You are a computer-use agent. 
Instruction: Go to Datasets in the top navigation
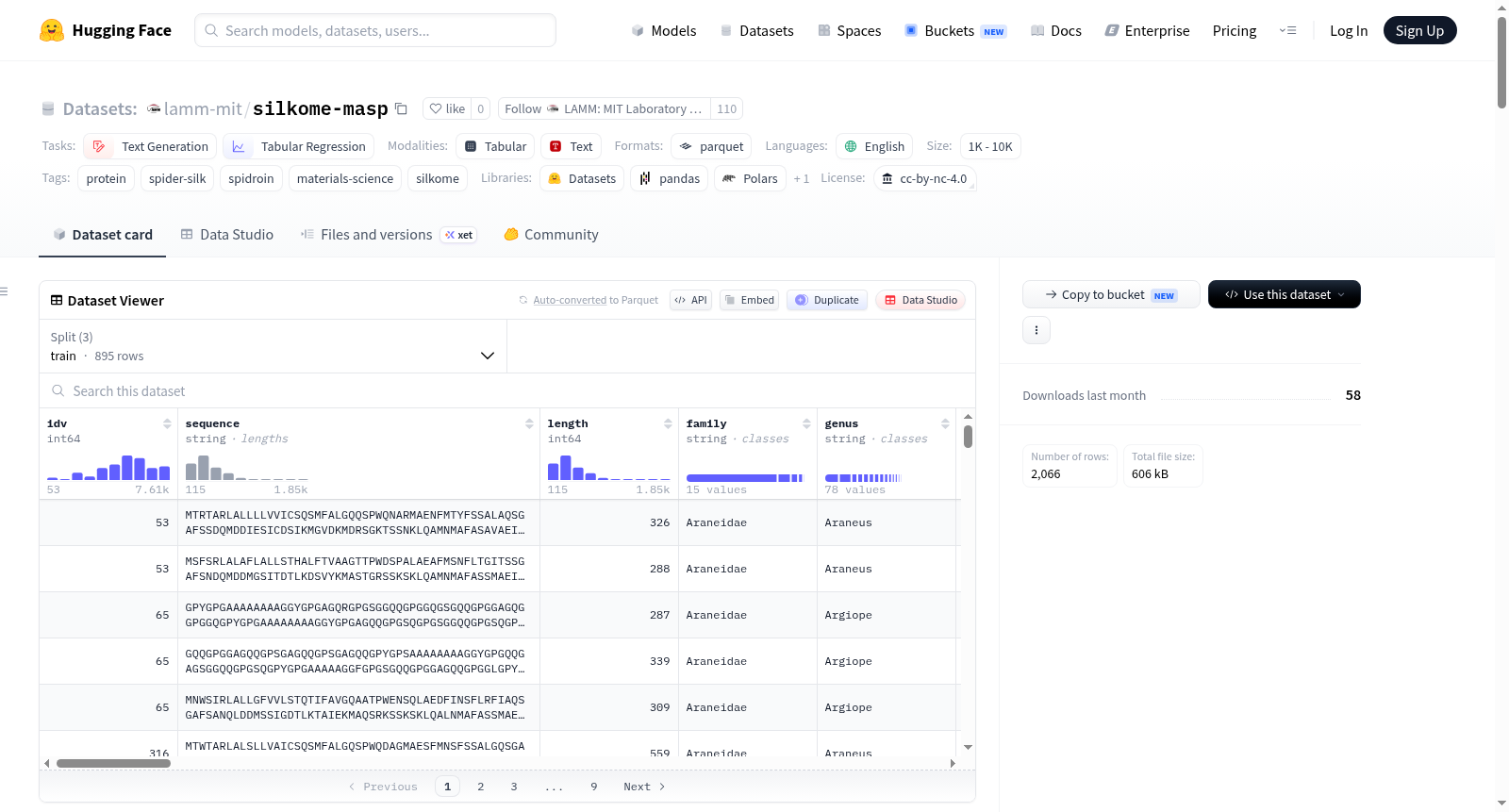(757, 30)
